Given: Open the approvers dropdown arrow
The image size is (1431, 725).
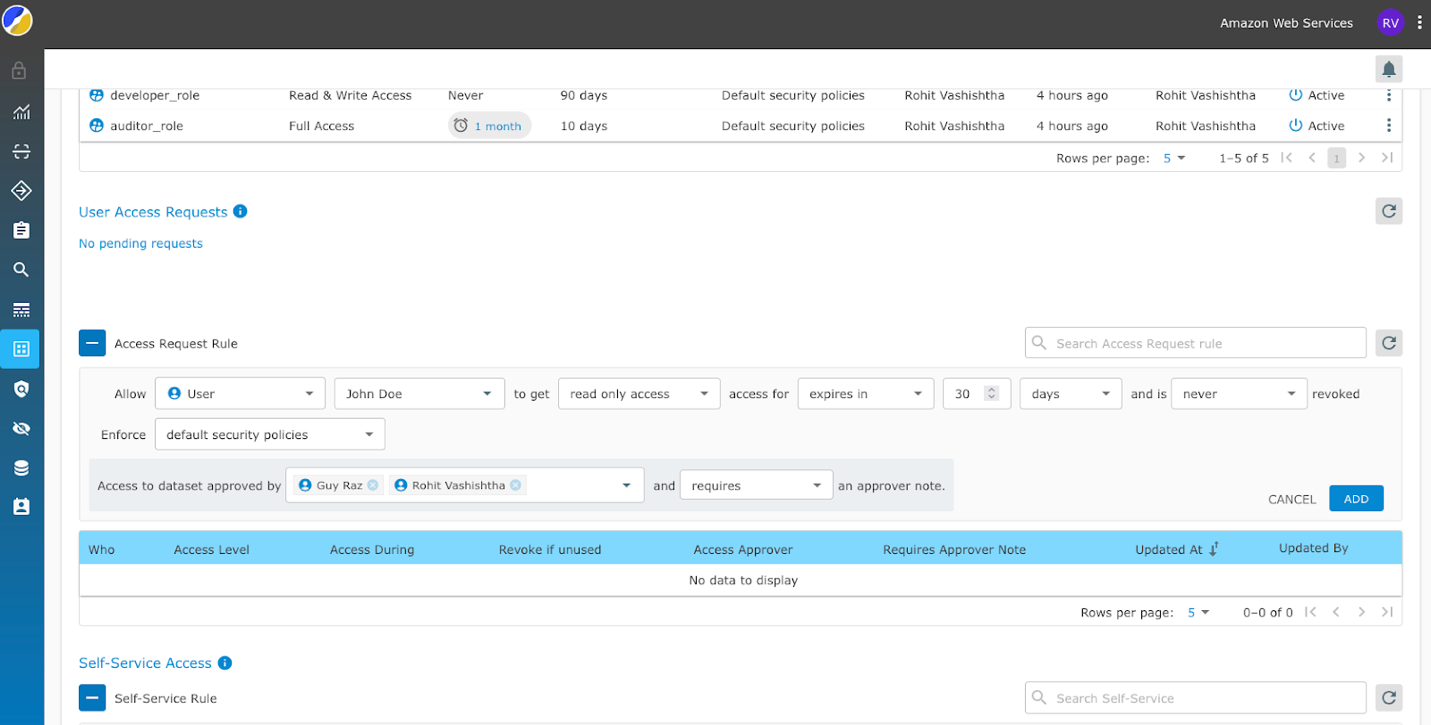Looking at the screenshot, I should tap(627, 485).
